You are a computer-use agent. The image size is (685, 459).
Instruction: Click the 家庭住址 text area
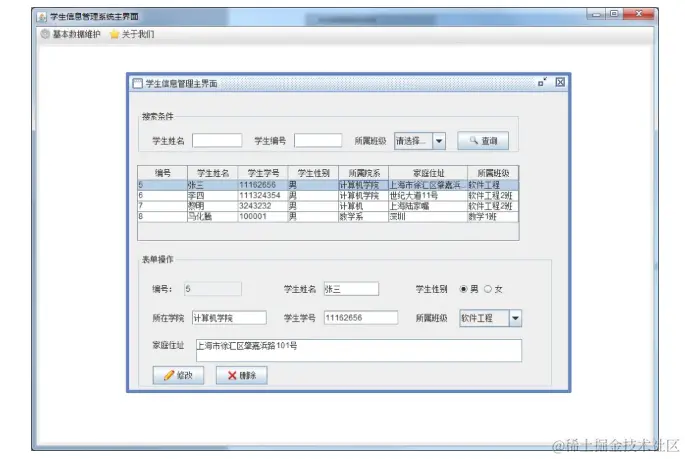[359, 350]
